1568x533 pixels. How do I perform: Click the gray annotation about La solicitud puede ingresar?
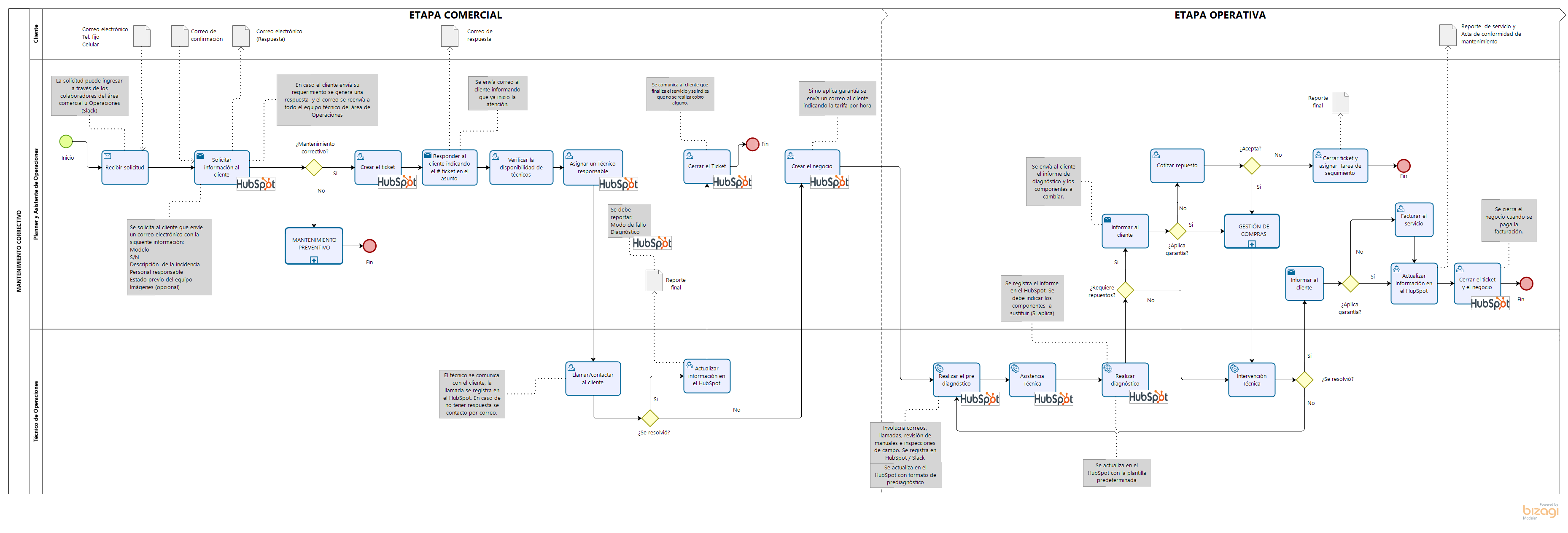89,96
